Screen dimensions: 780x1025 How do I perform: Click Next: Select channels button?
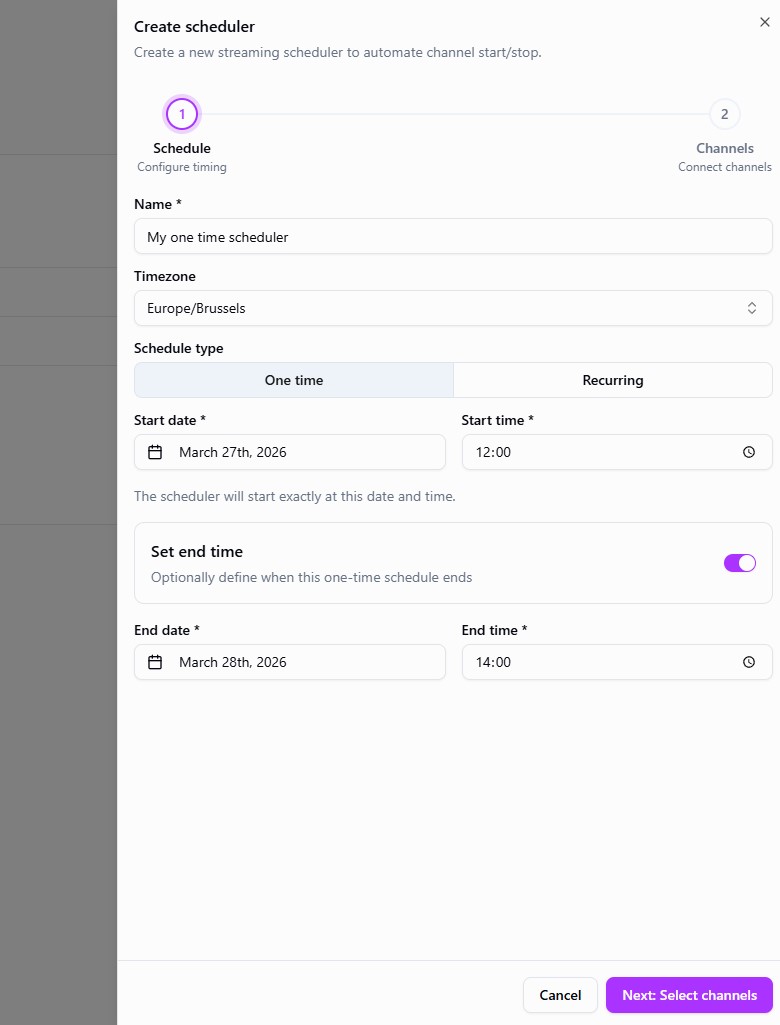(689, 995)
